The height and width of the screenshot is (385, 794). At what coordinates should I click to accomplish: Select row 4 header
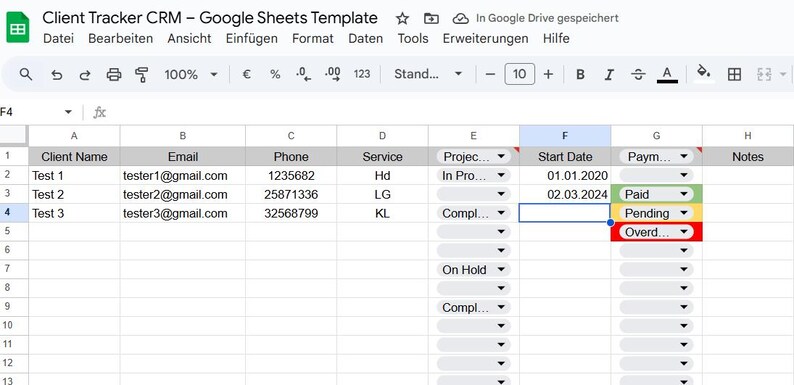pos(14,213)
